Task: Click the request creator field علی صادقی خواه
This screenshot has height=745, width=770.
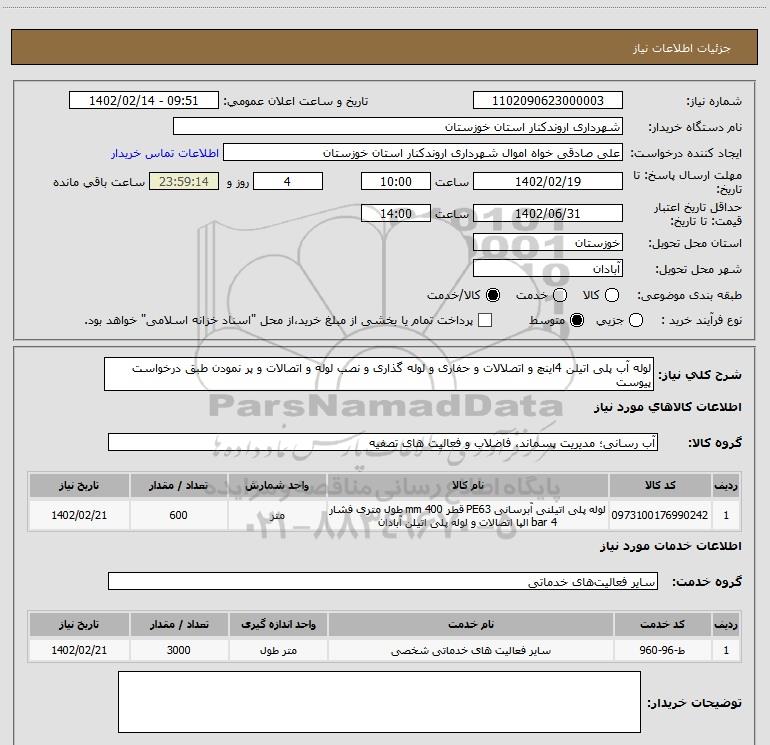Action: click(x=423, y=152)
